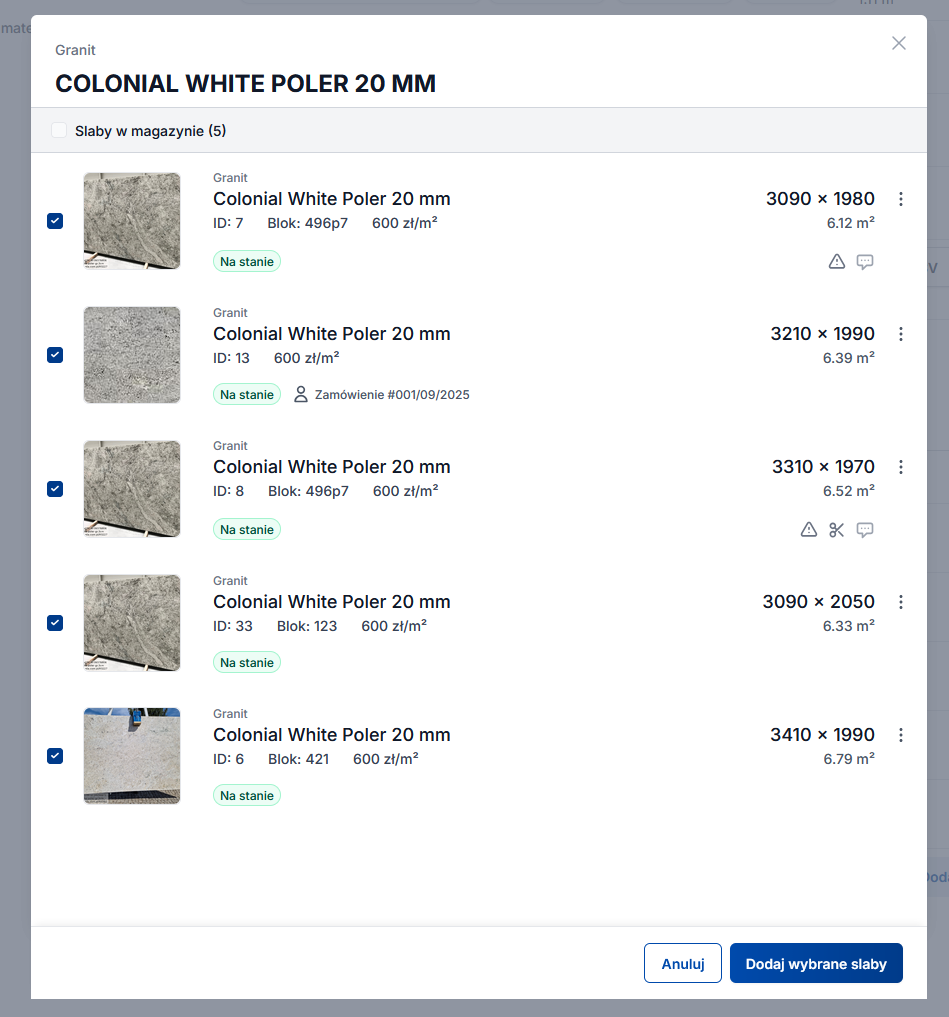This screenshot has width=949, height=1017.
Task: Uncheck the checkbox for slab ID 13
Action: [55, 355]
